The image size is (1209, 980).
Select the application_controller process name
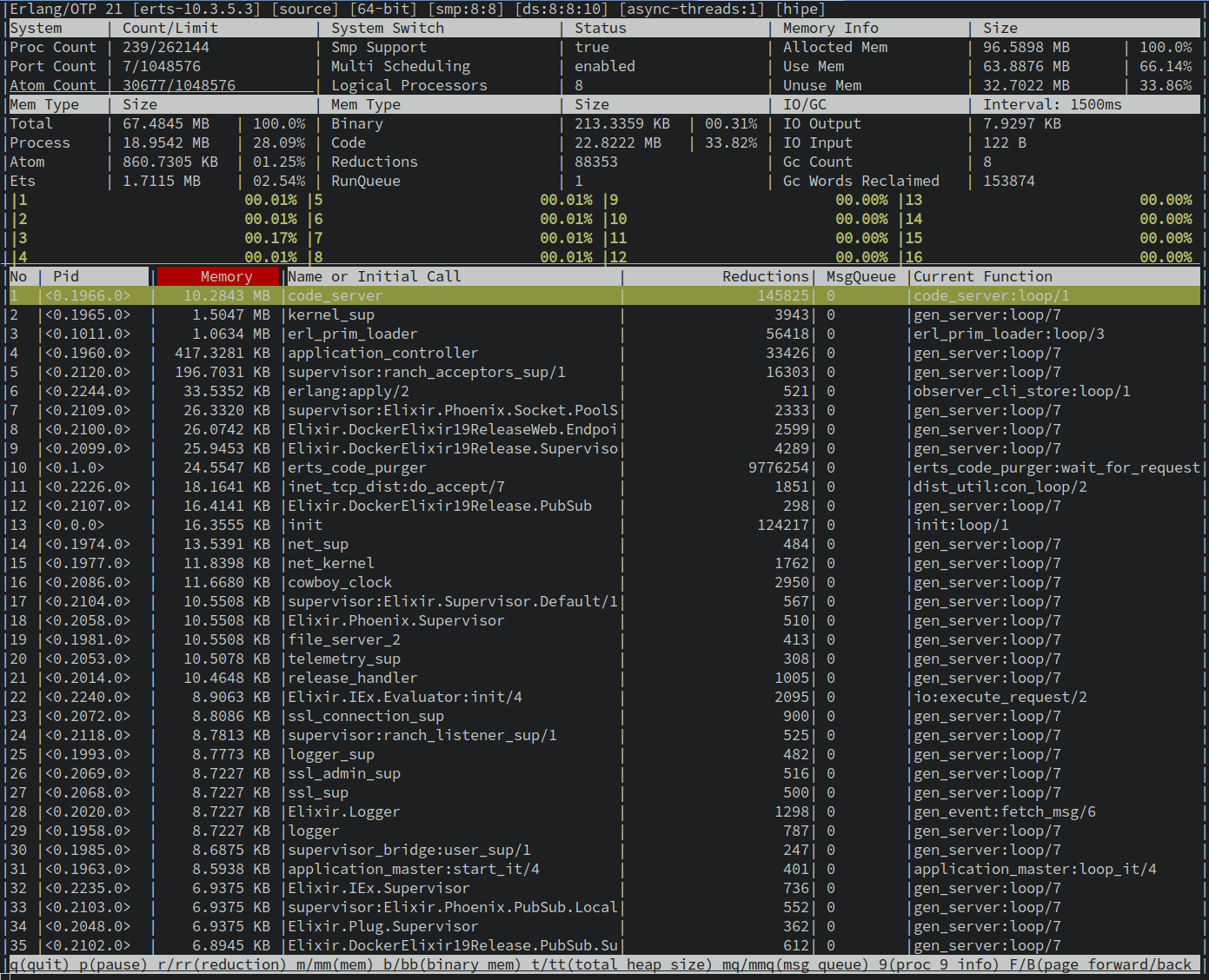383,353
